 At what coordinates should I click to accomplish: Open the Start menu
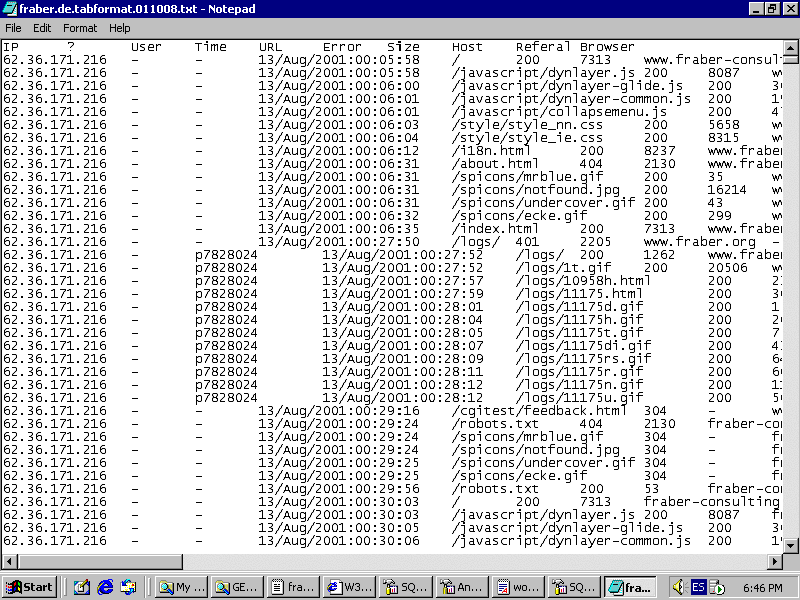coord(30,587)
